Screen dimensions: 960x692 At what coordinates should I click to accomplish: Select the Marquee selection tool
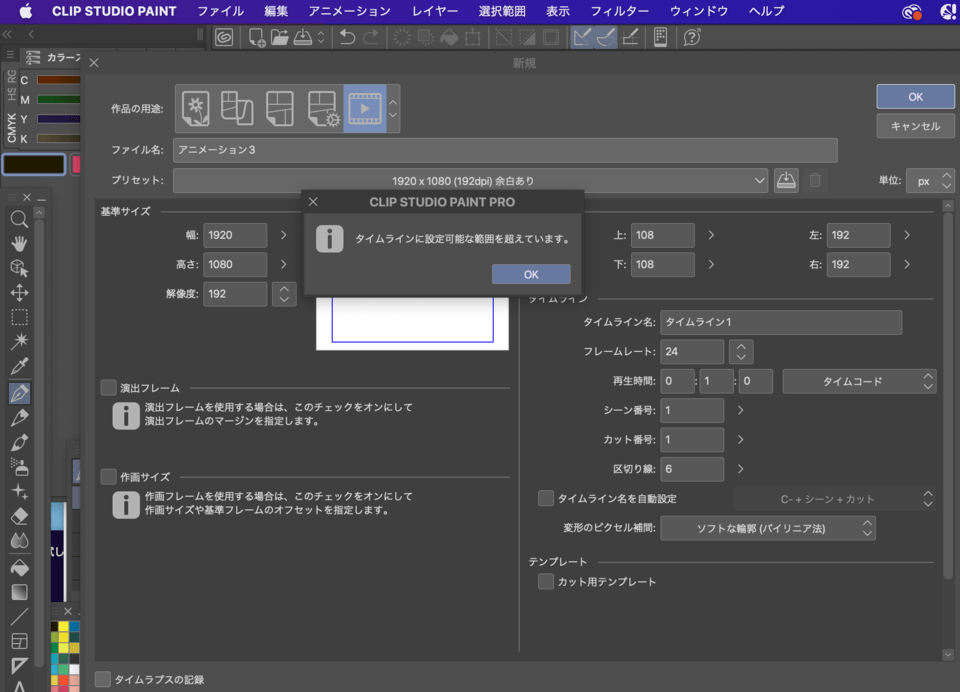18,317
